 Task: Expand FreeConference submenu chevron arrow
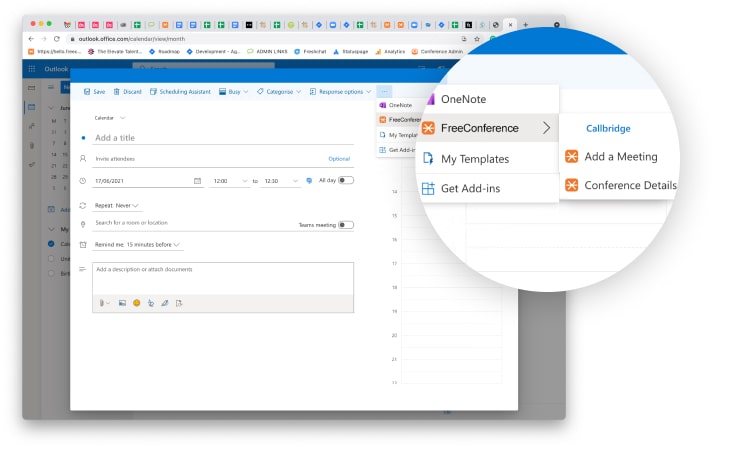(546, 128)
